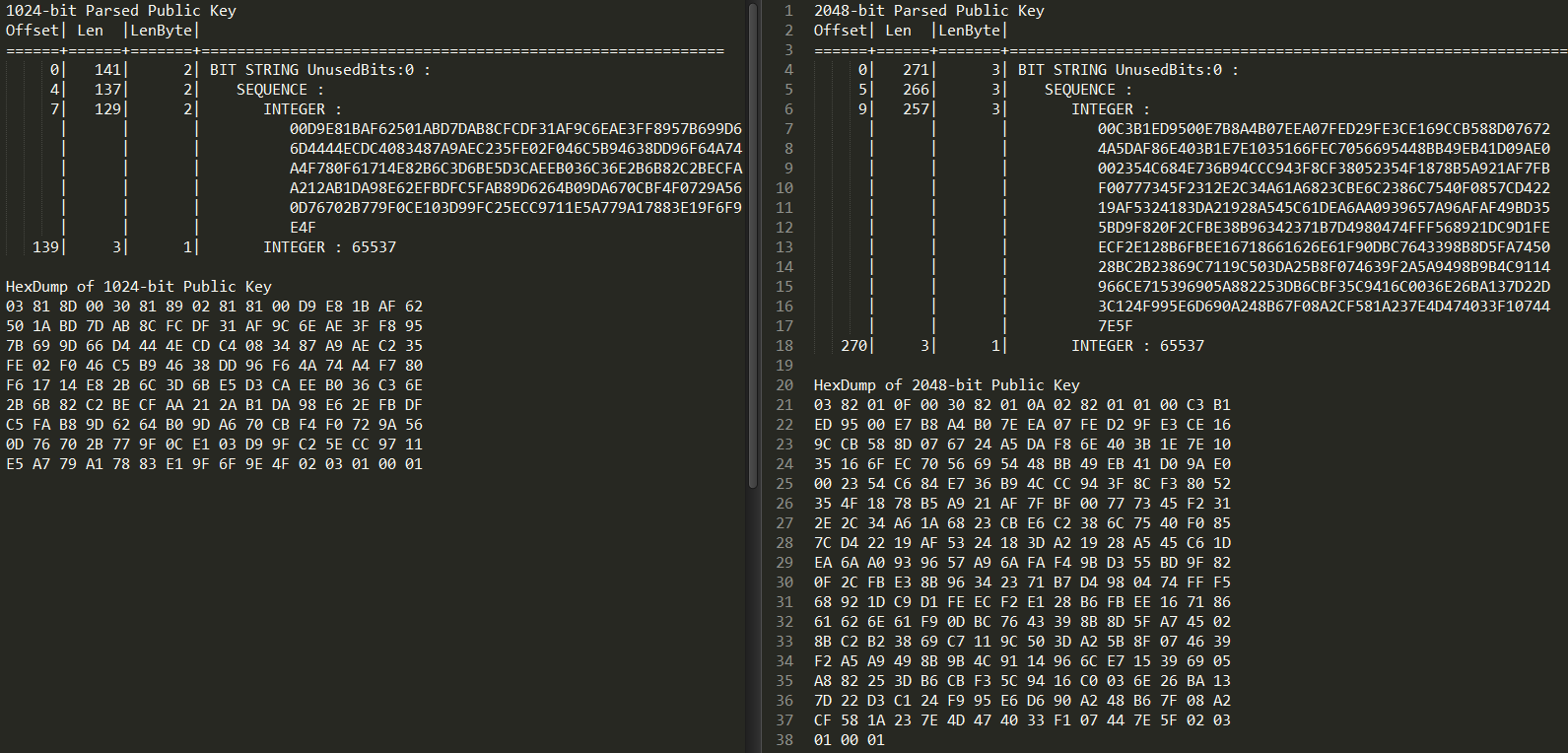Click offset value 139 in left pane
This screenshot has width=1568, height=753.
click(45, 246)
